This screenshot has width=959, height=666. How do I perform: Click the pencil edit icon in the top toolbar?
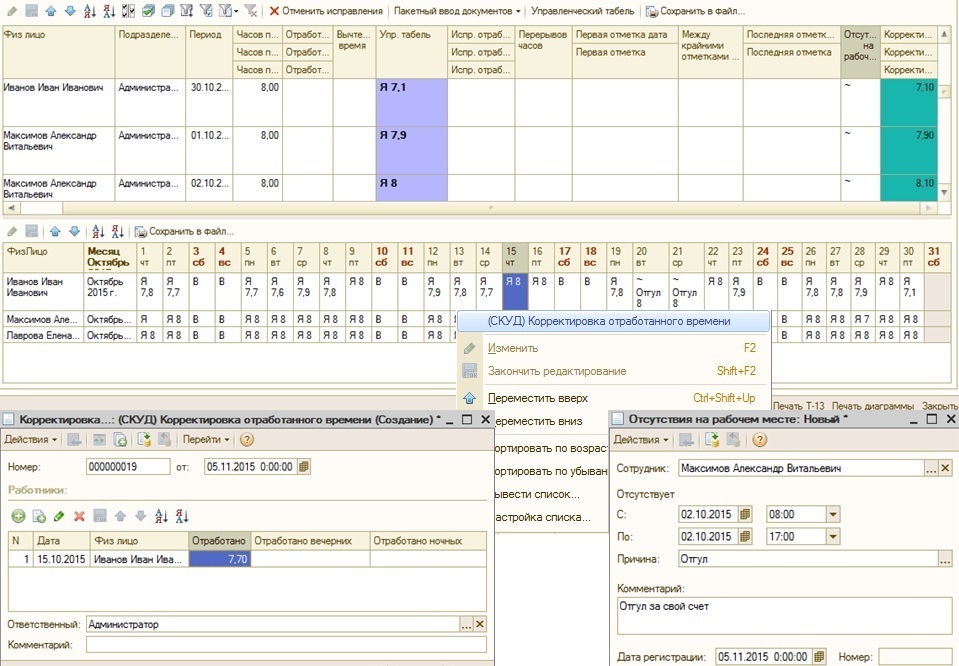point(11,11)
